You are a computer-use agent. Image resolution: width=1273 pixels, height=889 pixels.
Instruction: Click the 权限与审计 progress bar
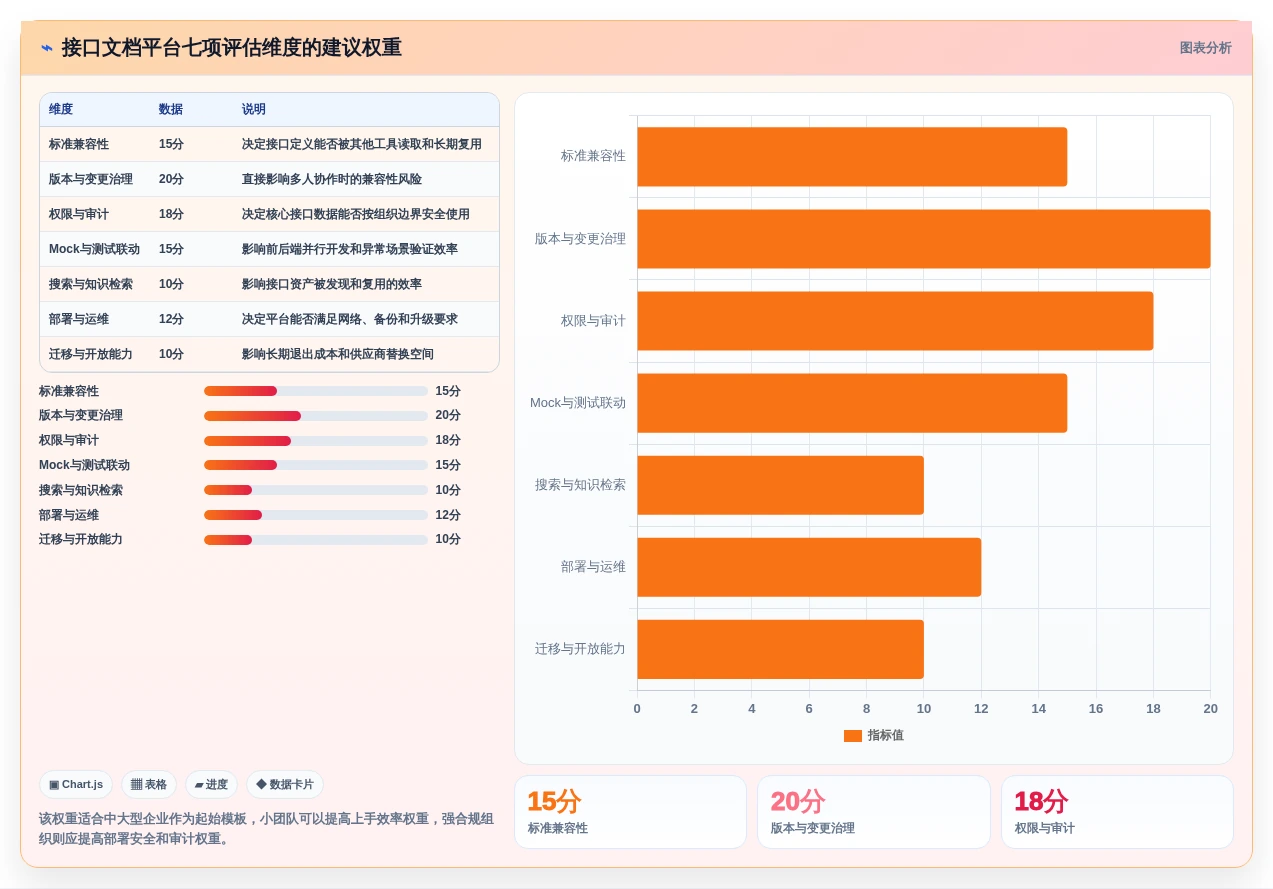[x=316, y=441]
